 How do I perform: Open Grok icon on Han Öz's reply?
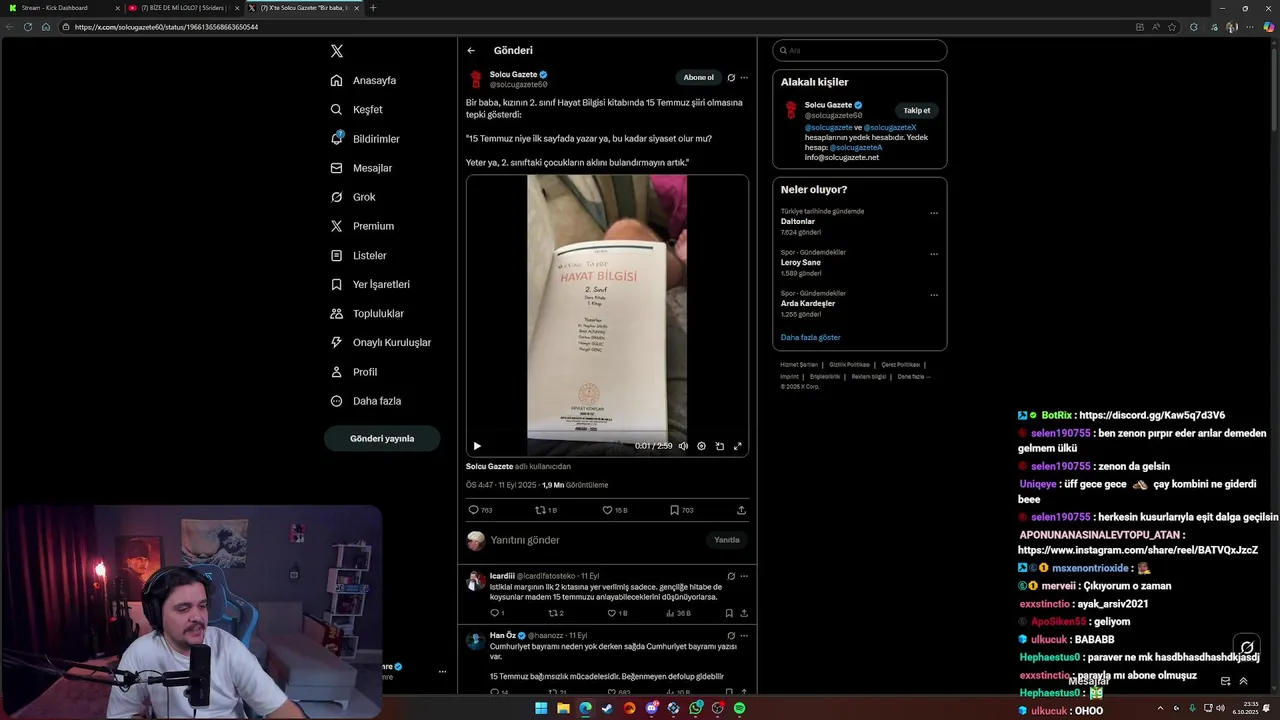pyautogui.click(x=731, y=635)
